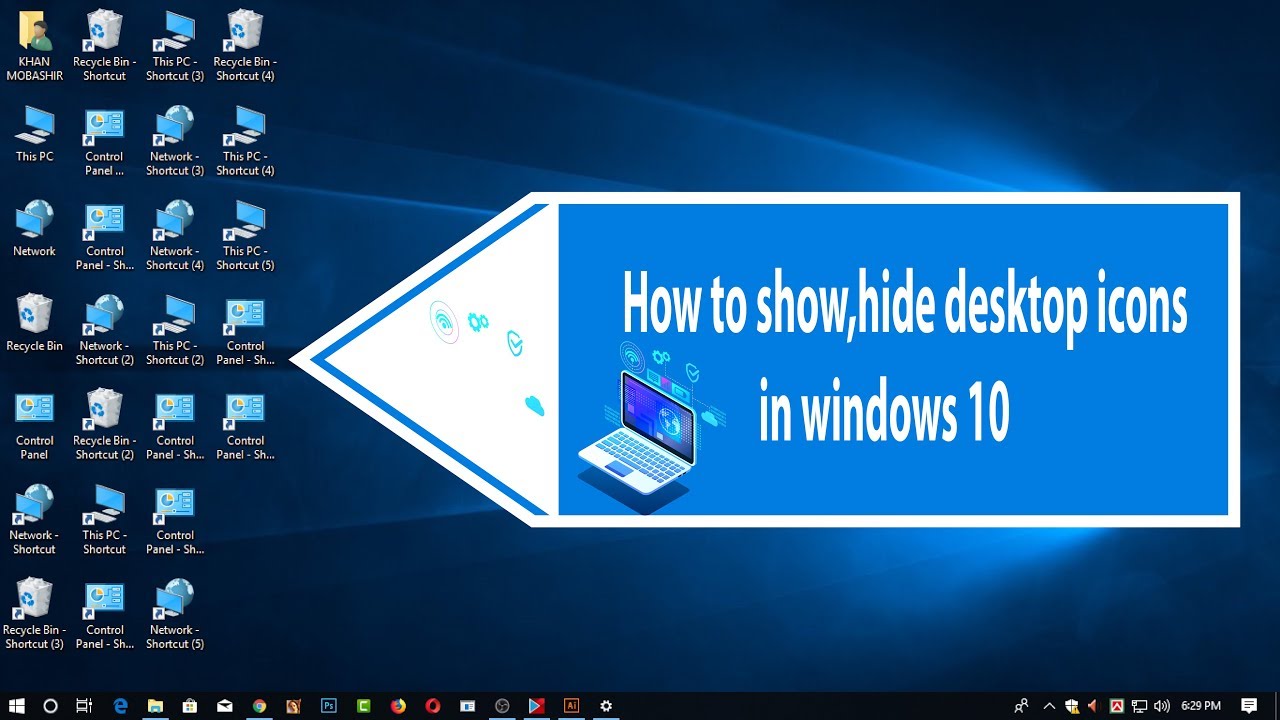Open the Windows Start menu
The height and width of the screenshot is (720, 1280).
coord(17,705)
